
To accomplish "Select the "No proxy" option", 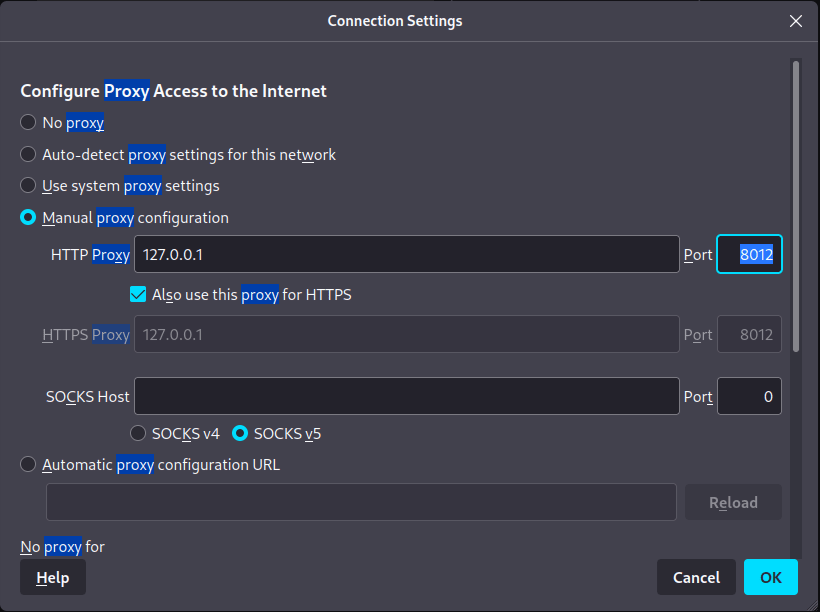I will 28,122.
